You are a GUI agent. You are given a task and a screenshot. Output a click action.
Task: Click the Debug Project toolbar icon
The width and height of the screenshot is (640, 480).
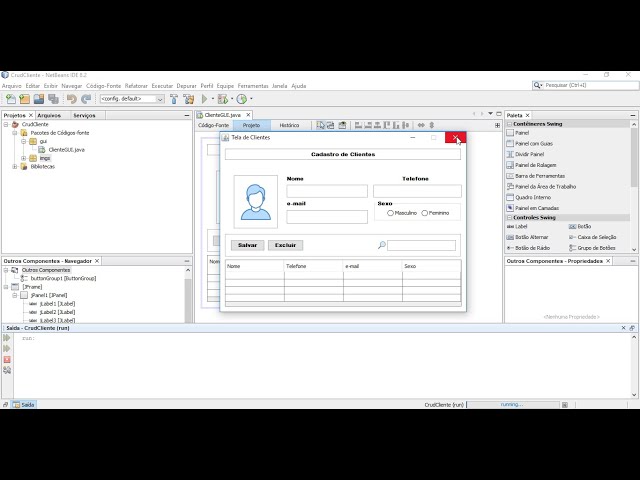point(223,99)
